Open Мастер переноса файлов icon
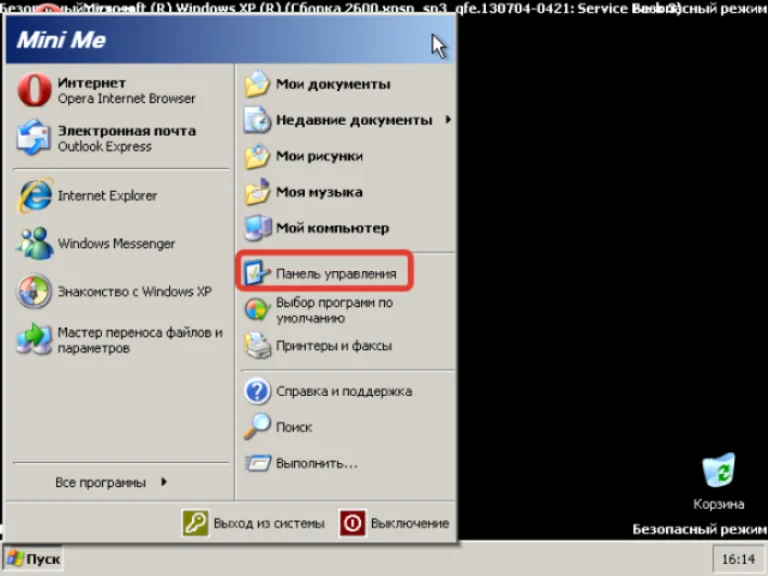 (34, 339)
